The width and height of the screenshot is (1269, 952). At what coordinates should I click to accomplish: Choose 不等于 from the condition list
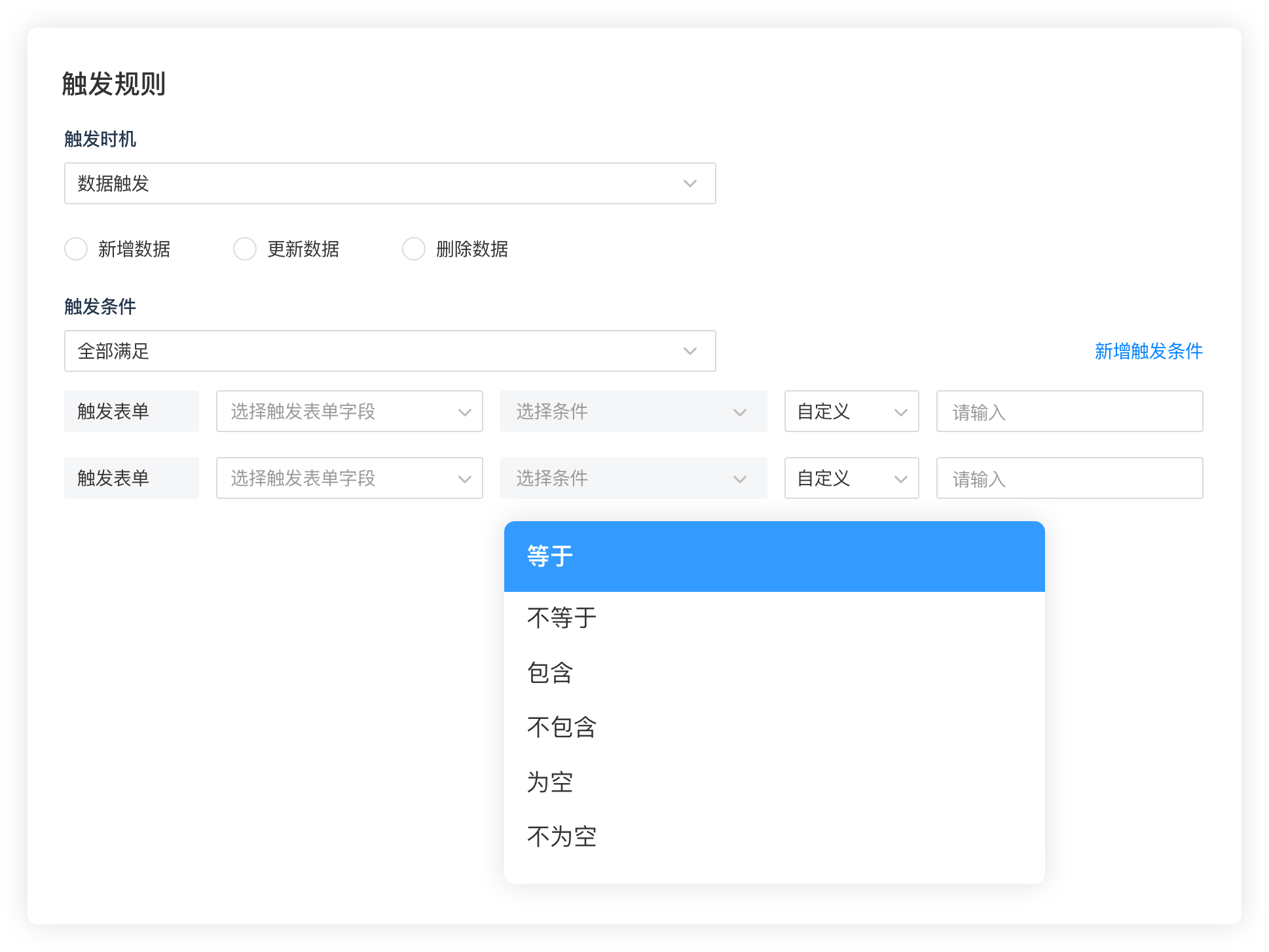click(x=774, y=617)
